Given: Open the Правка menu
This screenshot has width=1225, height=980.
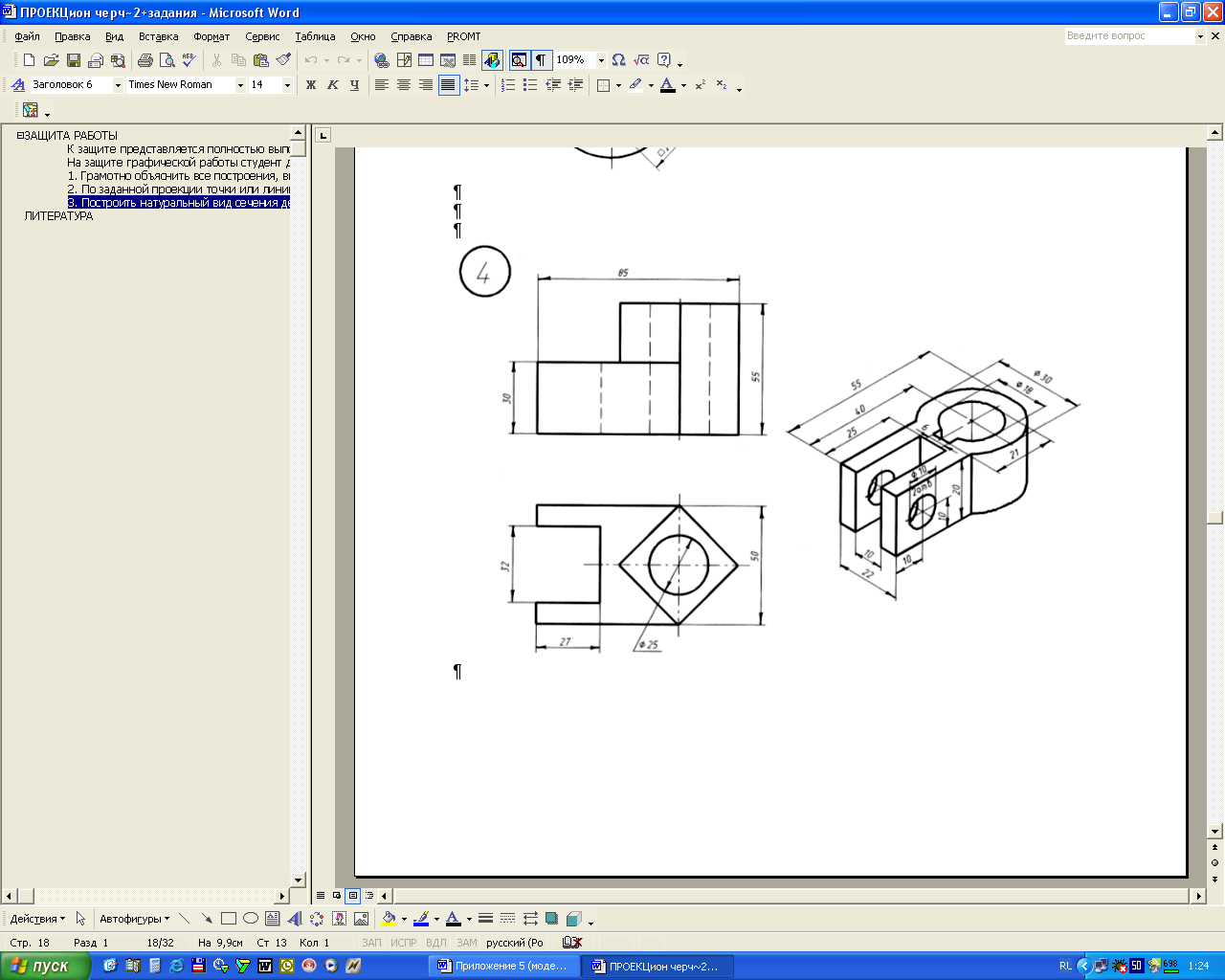Looking at the screenshot, I should coord(73,36).
